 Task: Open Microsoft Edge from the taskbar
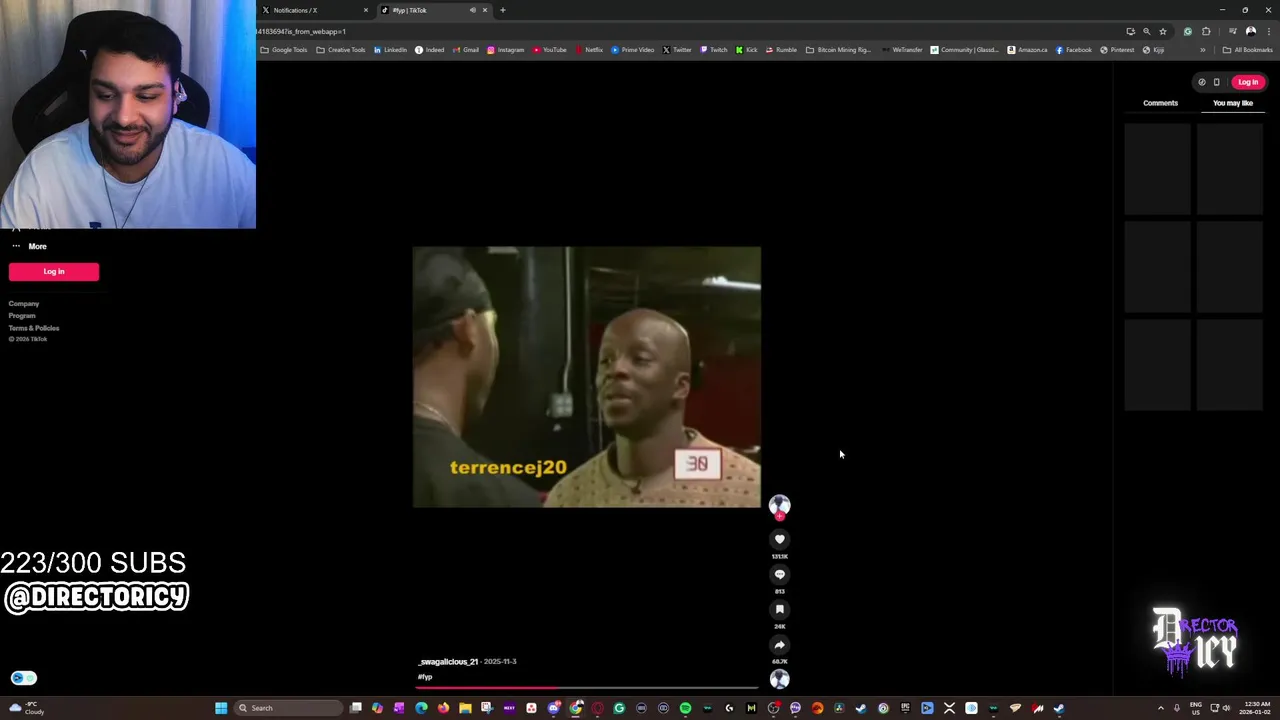tap(421, 708)
